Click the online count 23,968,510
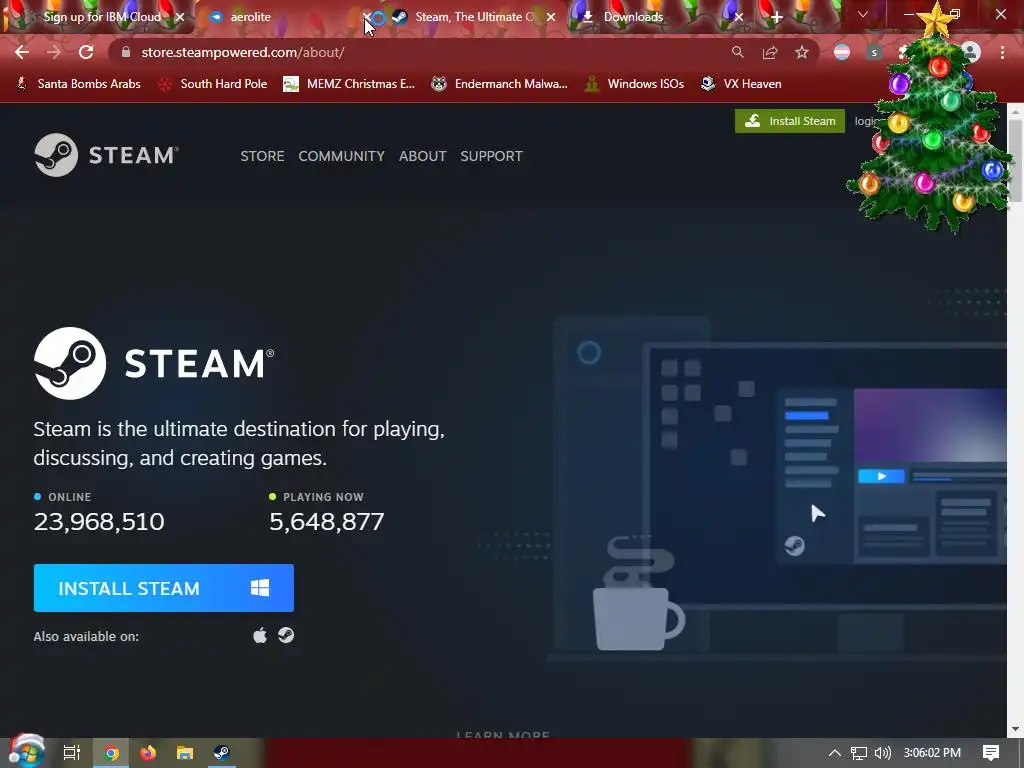The width and height of the screenshot is (1024, 768). pos(99,521)
